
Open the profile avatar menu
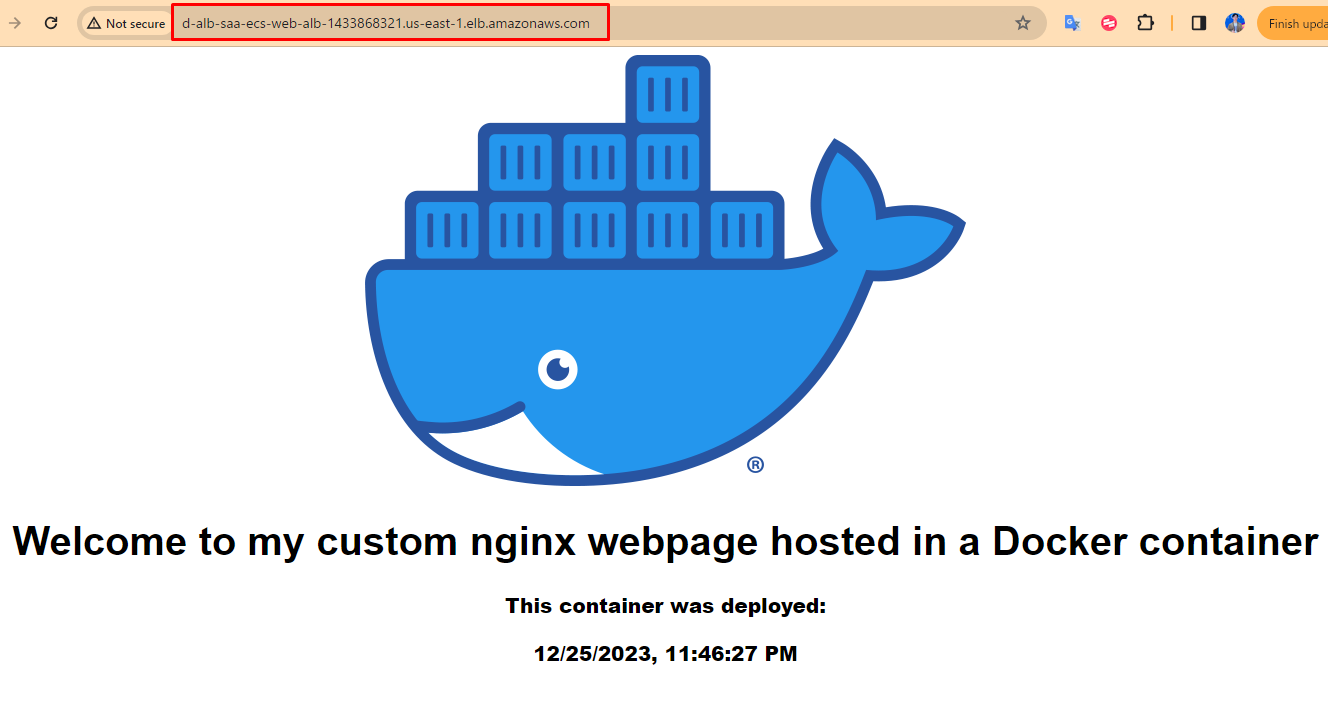[1235, 23]
